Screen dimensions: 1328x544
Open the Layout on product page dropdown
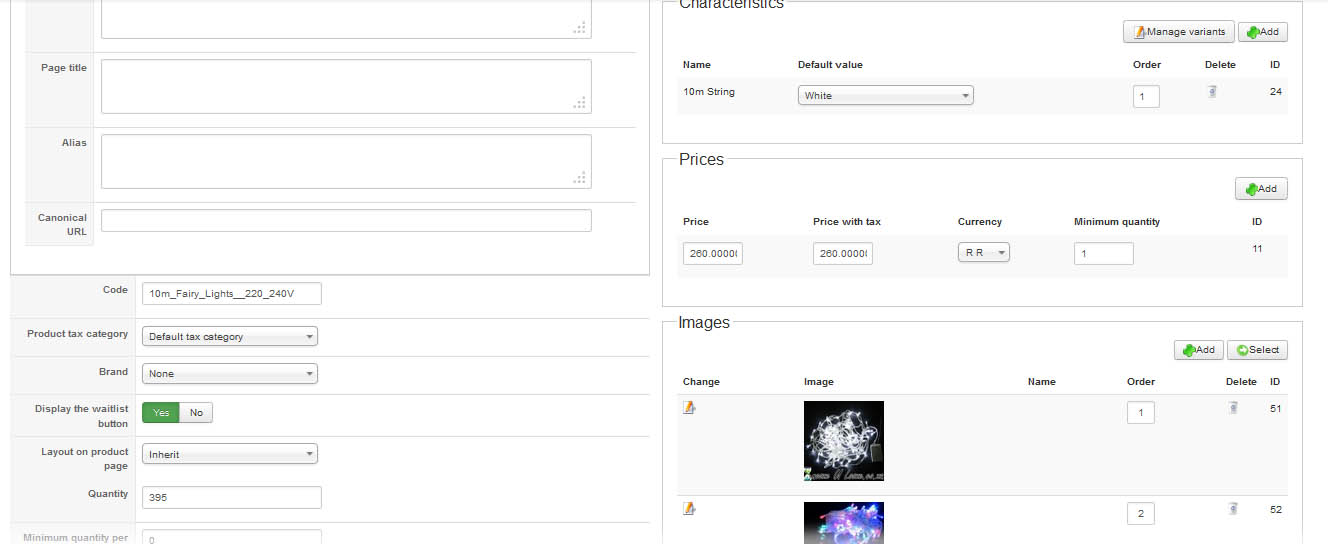tap(230, 454)
